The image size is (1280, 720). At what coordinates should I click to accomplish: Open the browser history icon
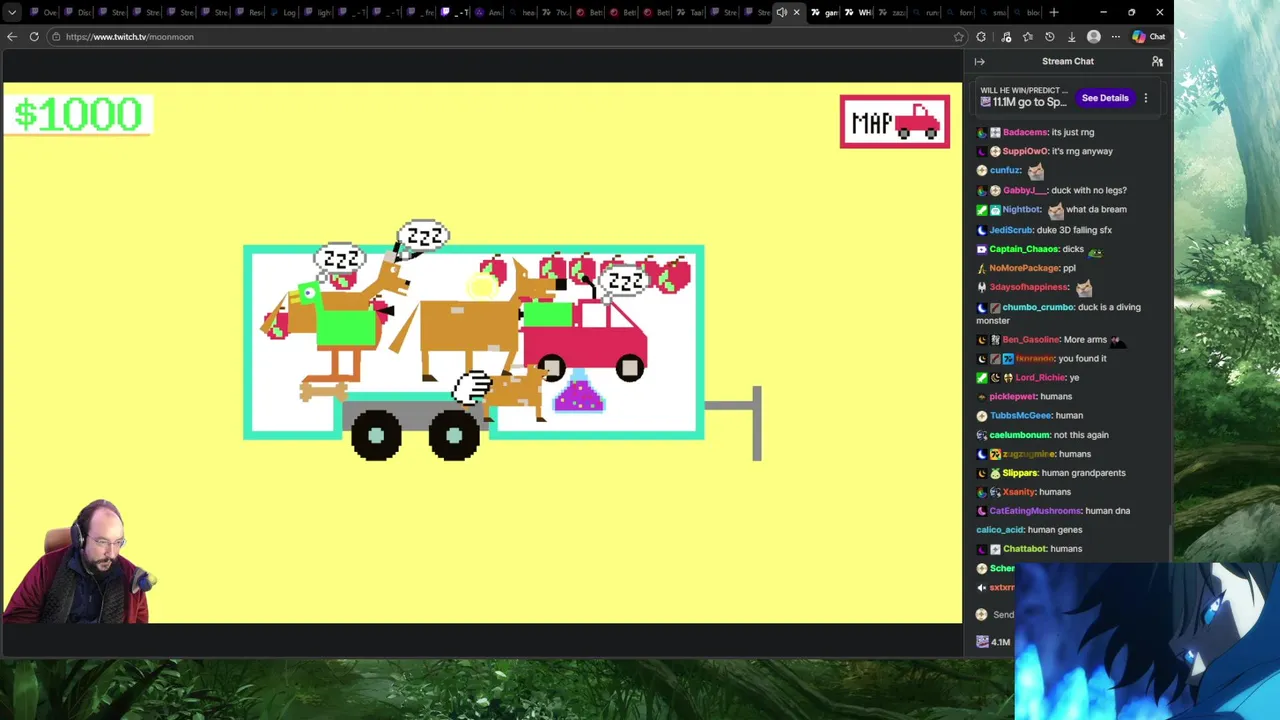point(1049,37)
